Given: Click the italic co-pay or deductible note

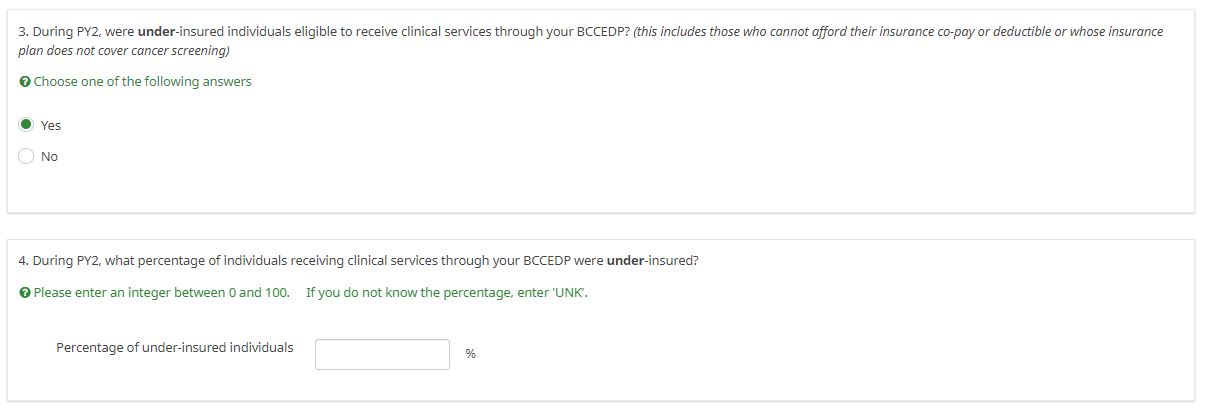Looking at the screenshot, I should point(898,32).
